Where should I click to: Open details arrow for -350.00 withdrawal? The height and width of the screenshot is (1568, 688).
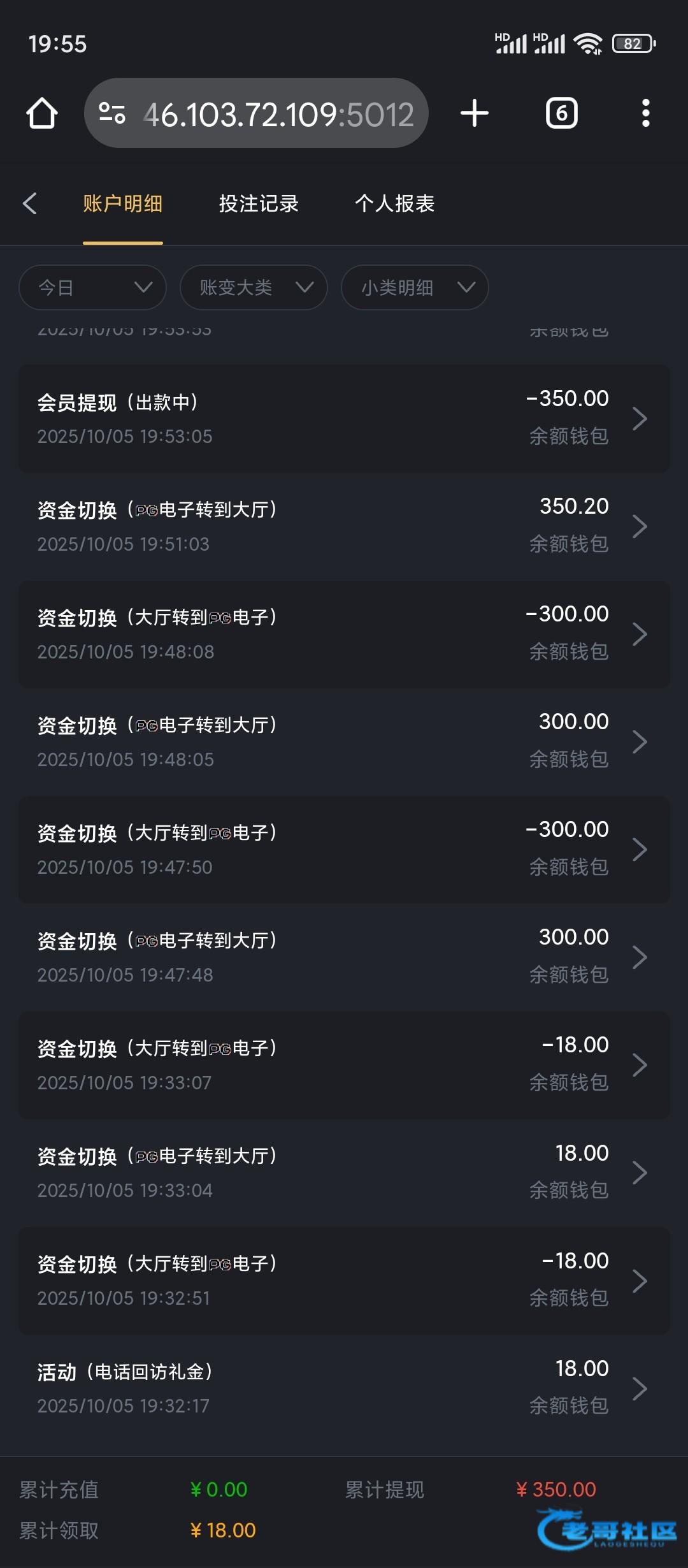[x=640, y=419]
